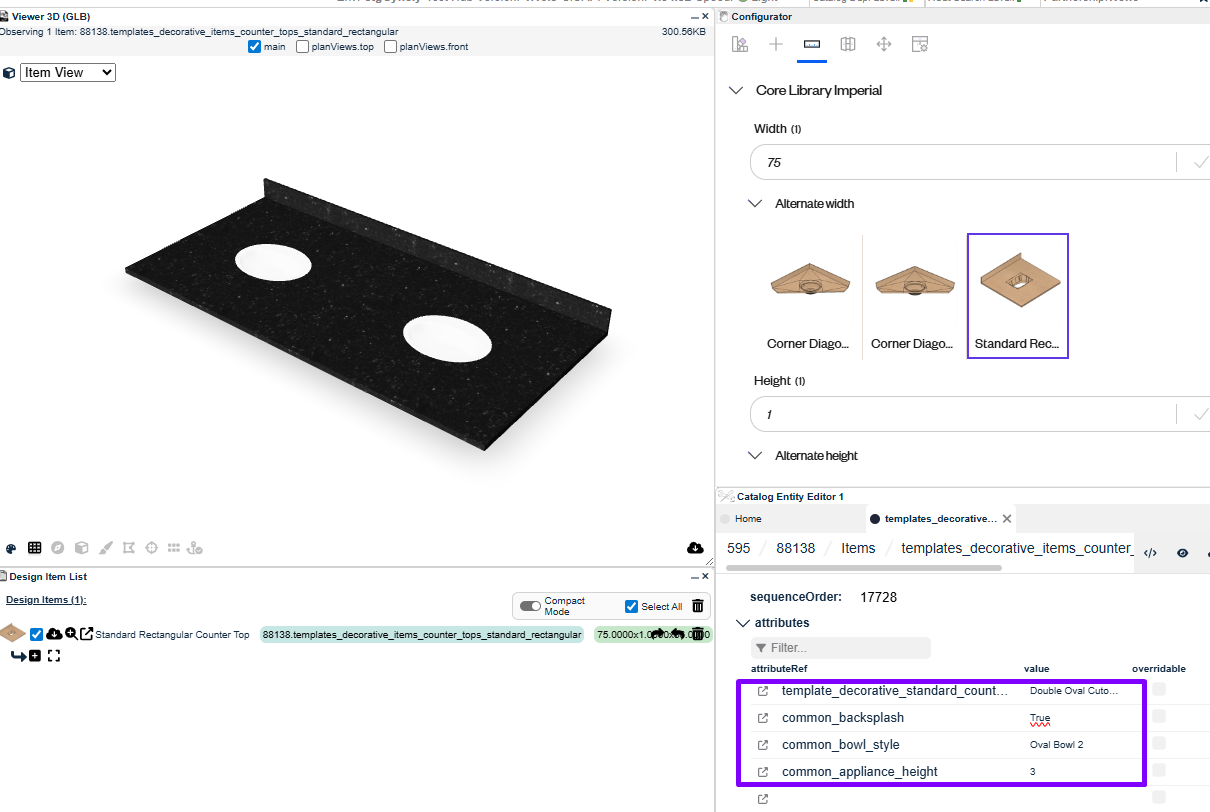Click the fullscreen brackets icon below design item
This screenshot has height=812, width=1210.
(54, 656)
